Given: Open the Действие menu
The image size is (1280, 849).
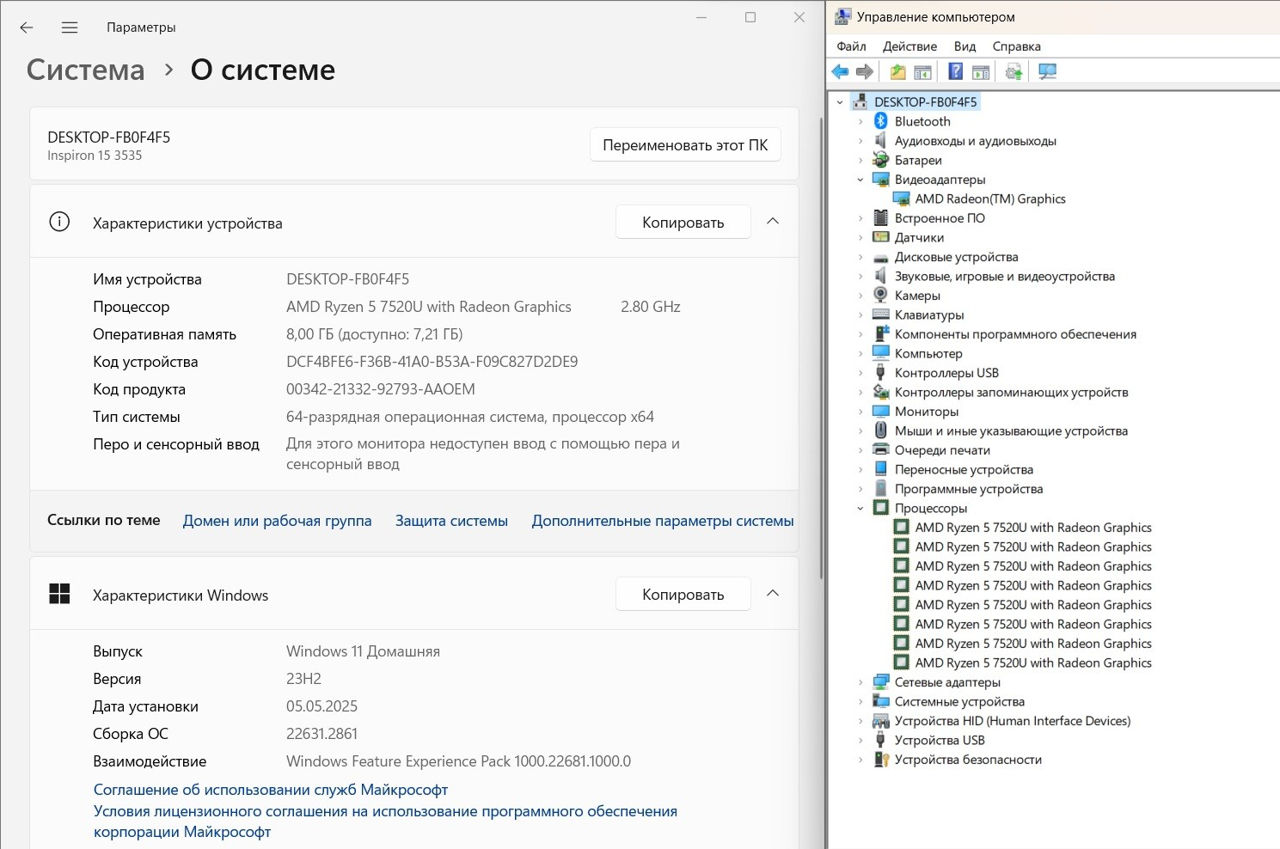Looking at the screenshot, I should coord(910,46).
